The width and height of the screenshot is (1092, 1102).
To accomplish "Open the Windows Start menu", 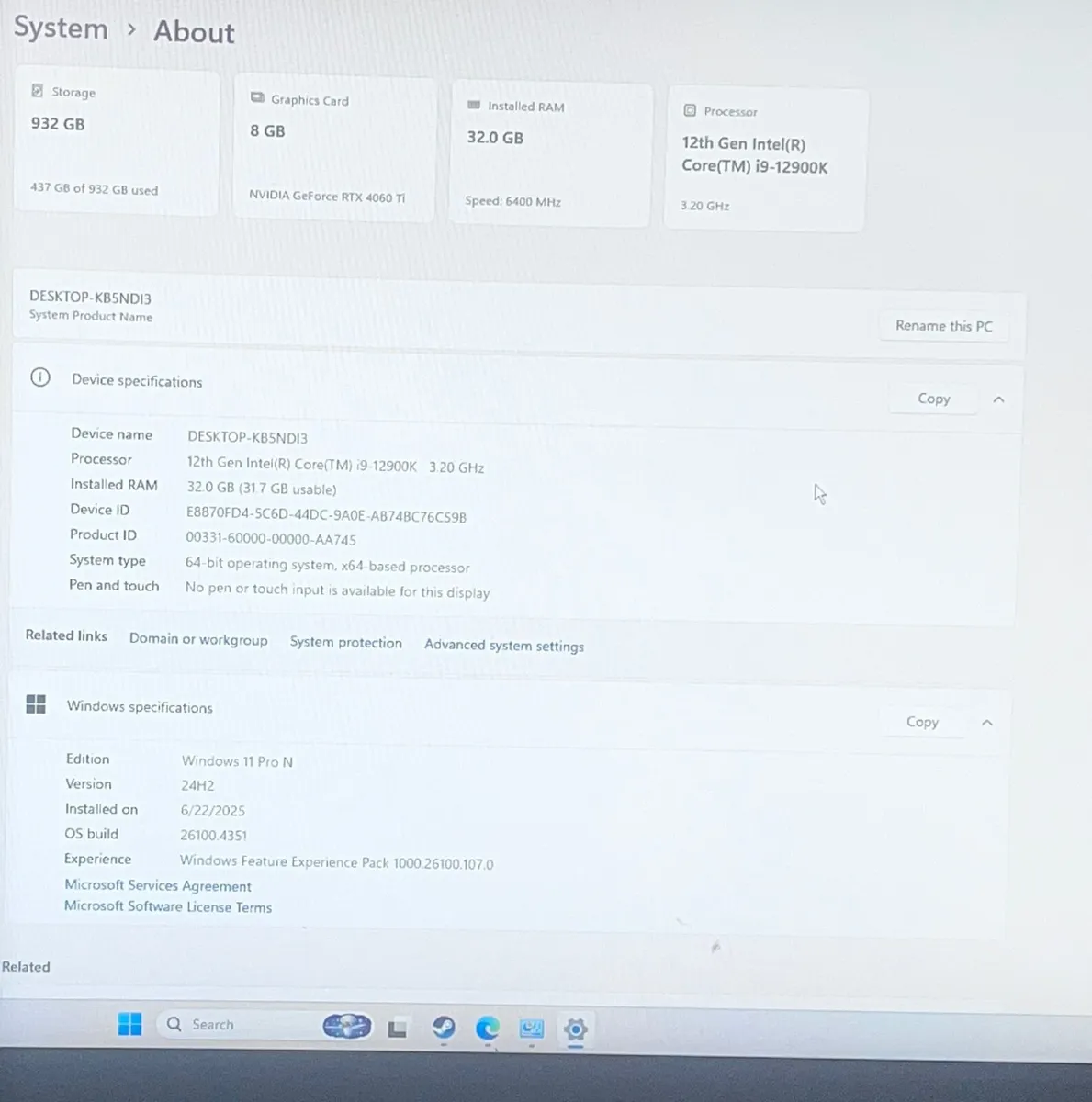I will coord(130,1024).
